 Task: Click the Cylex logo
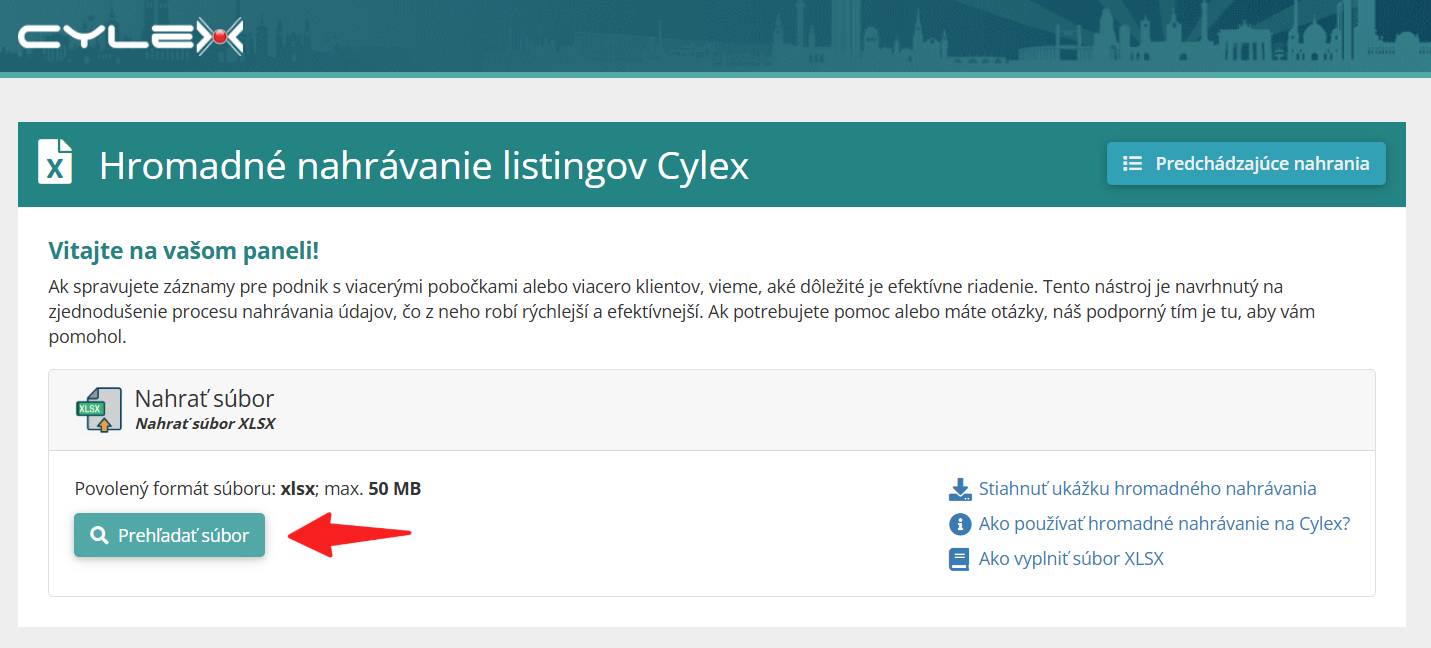[x=131, y=37]
